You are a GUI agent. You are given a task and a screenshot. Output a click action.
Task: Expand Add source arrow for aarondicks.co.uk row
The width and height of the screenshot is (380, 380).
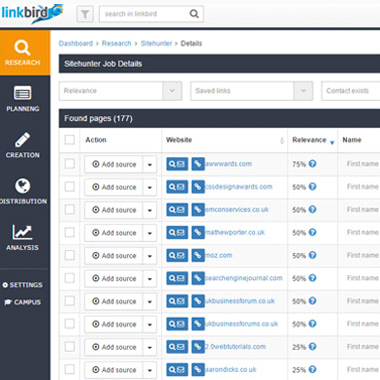(x=150, y=370)
